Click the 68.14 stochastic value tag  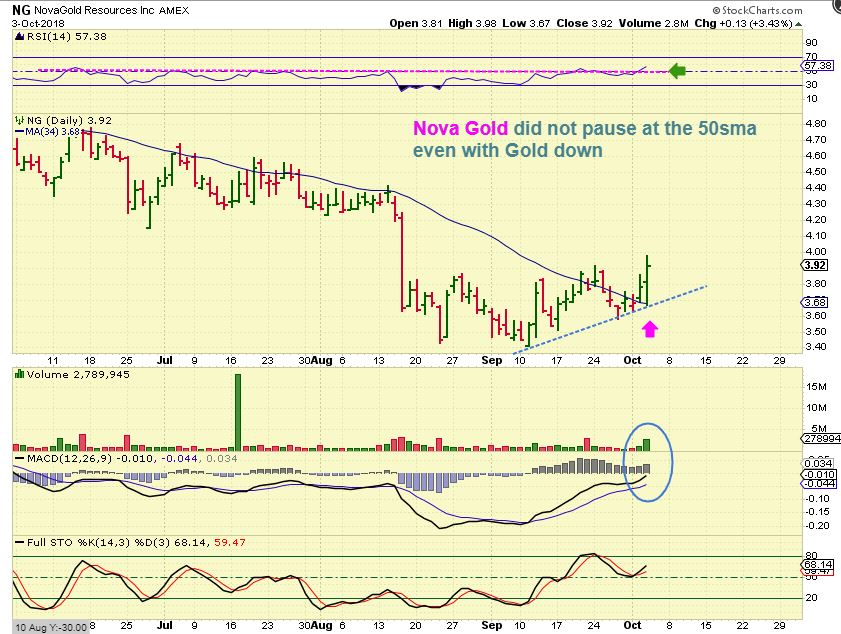[818, 565]
